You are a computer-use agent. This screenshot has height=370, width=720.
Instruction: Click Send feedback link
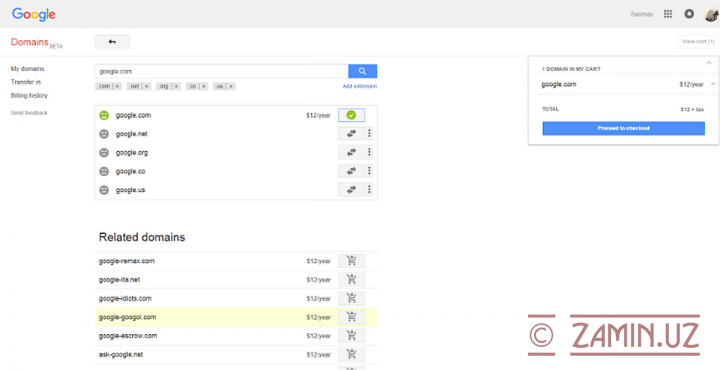point(29,112)
